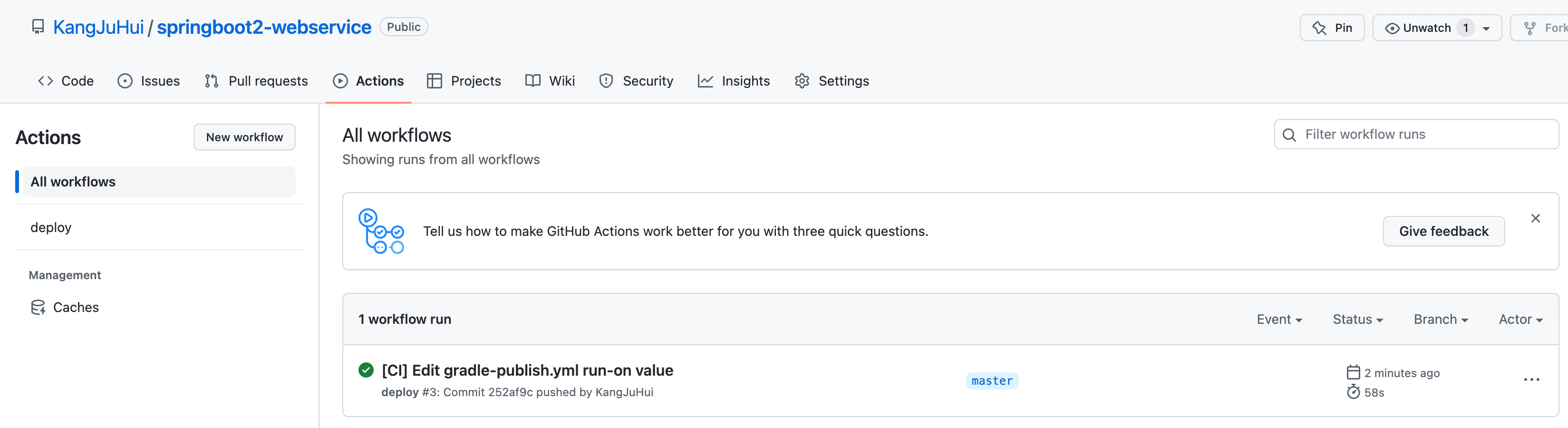Click the search magnifier icon in filter box
Screen dimensions: 1568x428
click(x=1288, y=135)
